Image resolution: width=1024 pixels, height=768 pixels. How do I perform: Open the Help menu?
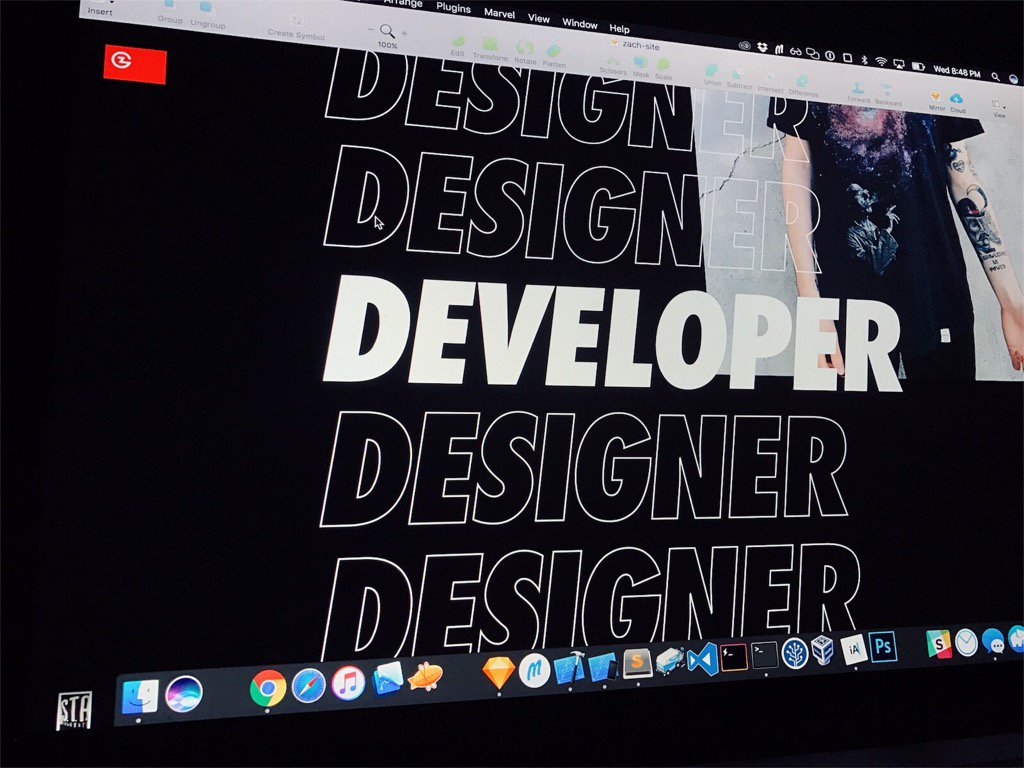point(619,28)
